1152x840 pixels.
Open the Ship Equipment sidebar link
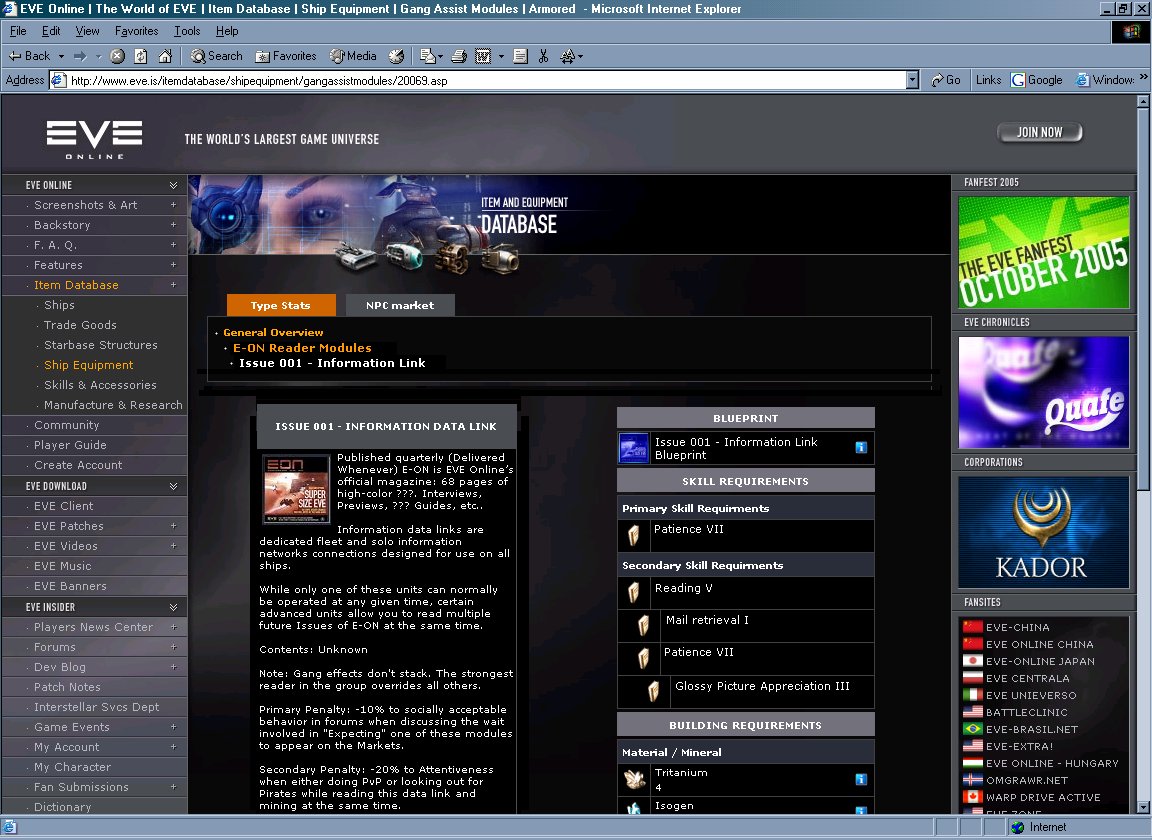pos(88,365)
